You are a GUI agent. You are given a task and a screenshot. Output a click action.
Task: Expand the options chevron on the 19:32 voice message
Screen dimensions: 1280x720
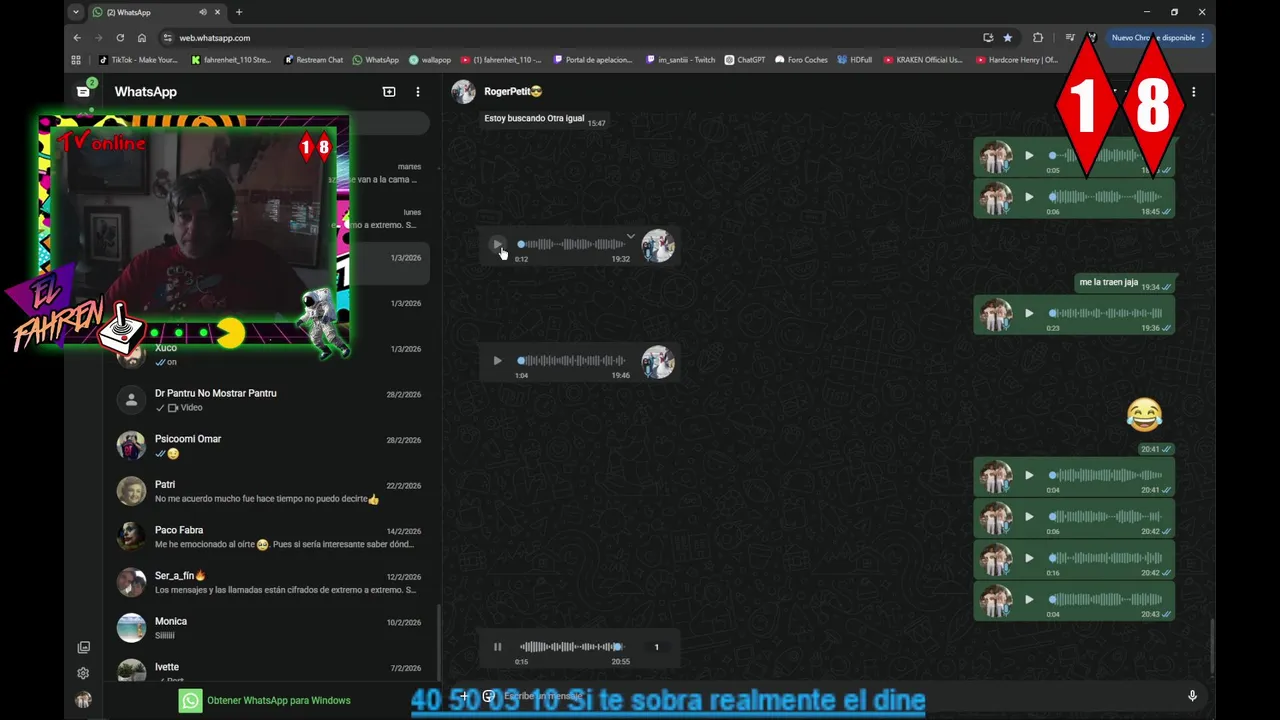click(x=630, y=237)
